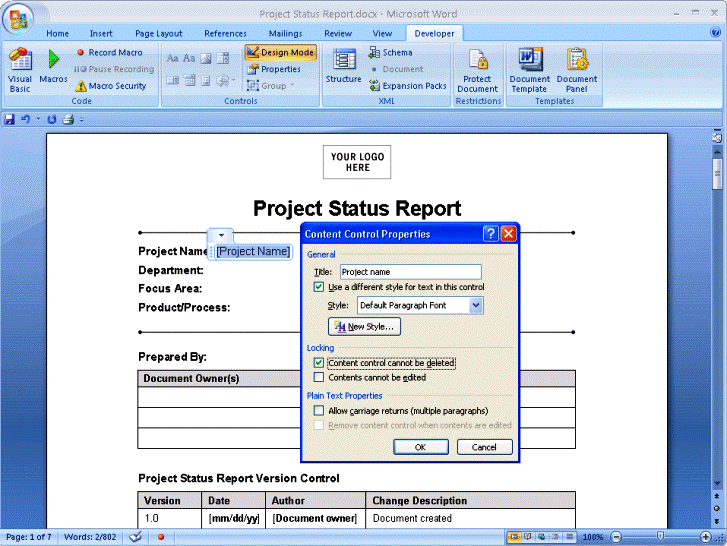Screen dimensions: 727x546
Task: Click the Office button orb
Action: pyautogui.click(x=18, y=19)
